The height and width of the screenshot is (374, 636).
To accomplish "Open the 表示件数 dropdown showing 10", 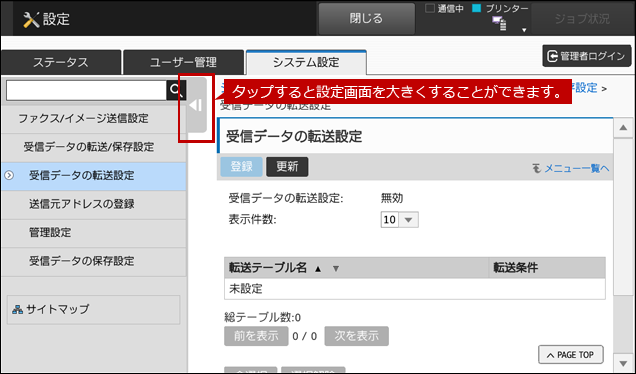I will tap(400, 220).
